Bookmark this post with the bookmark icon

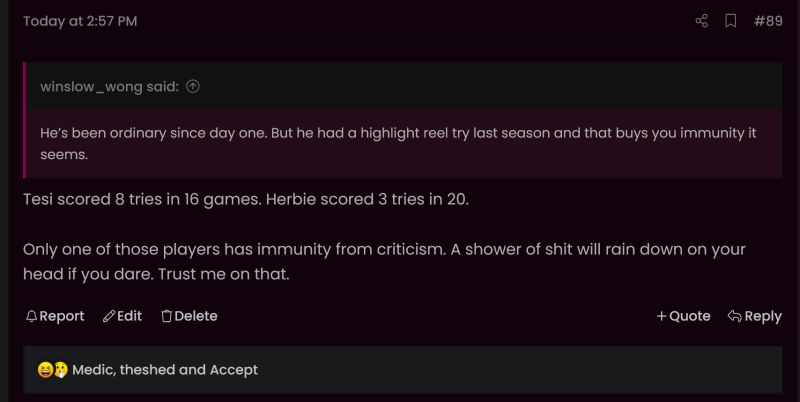click(x=731, y=21)
